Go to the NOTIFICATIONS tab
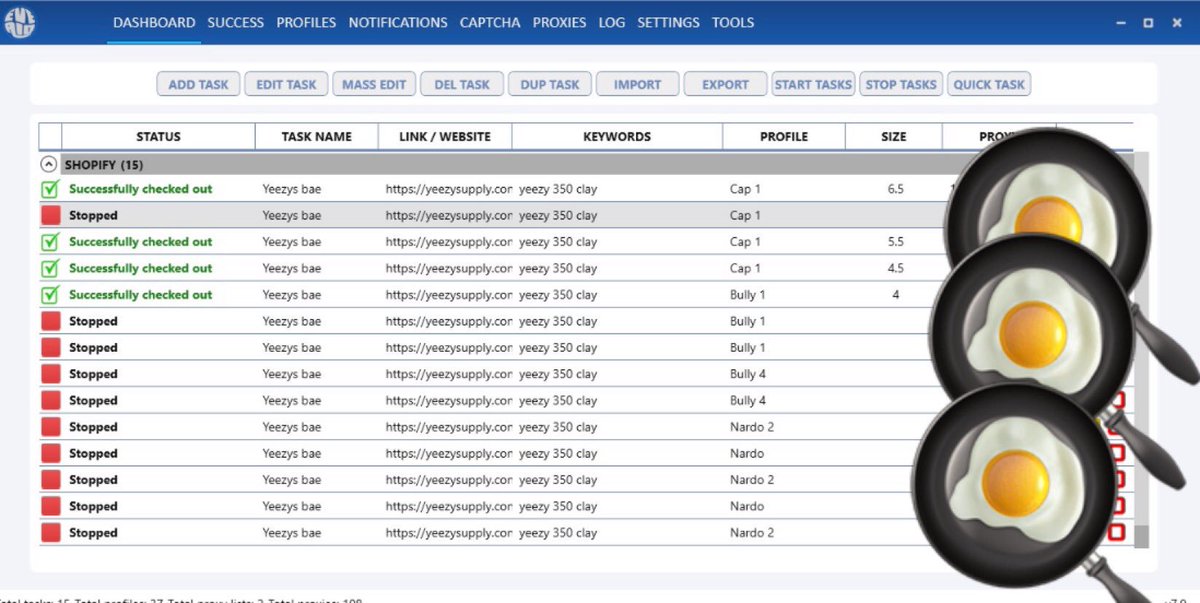The image size is (1200, 603). point(398,22)
